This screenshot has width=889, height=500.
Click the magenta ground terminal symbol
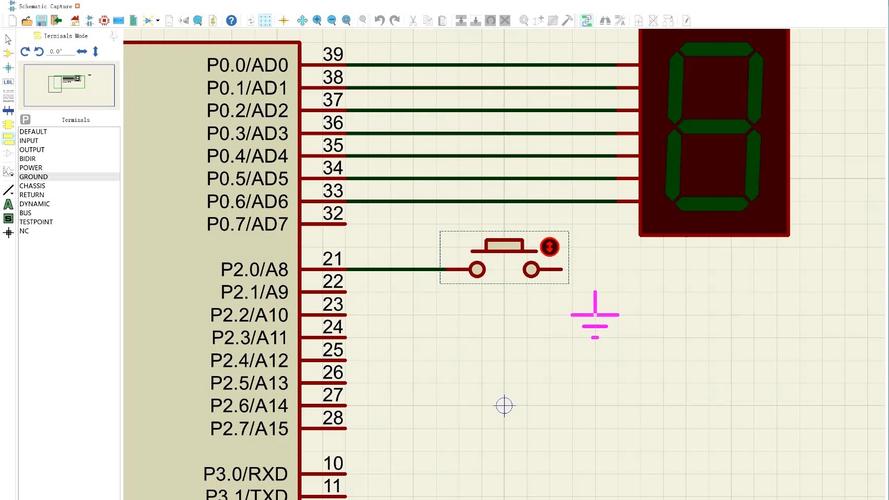click(595, 315)
